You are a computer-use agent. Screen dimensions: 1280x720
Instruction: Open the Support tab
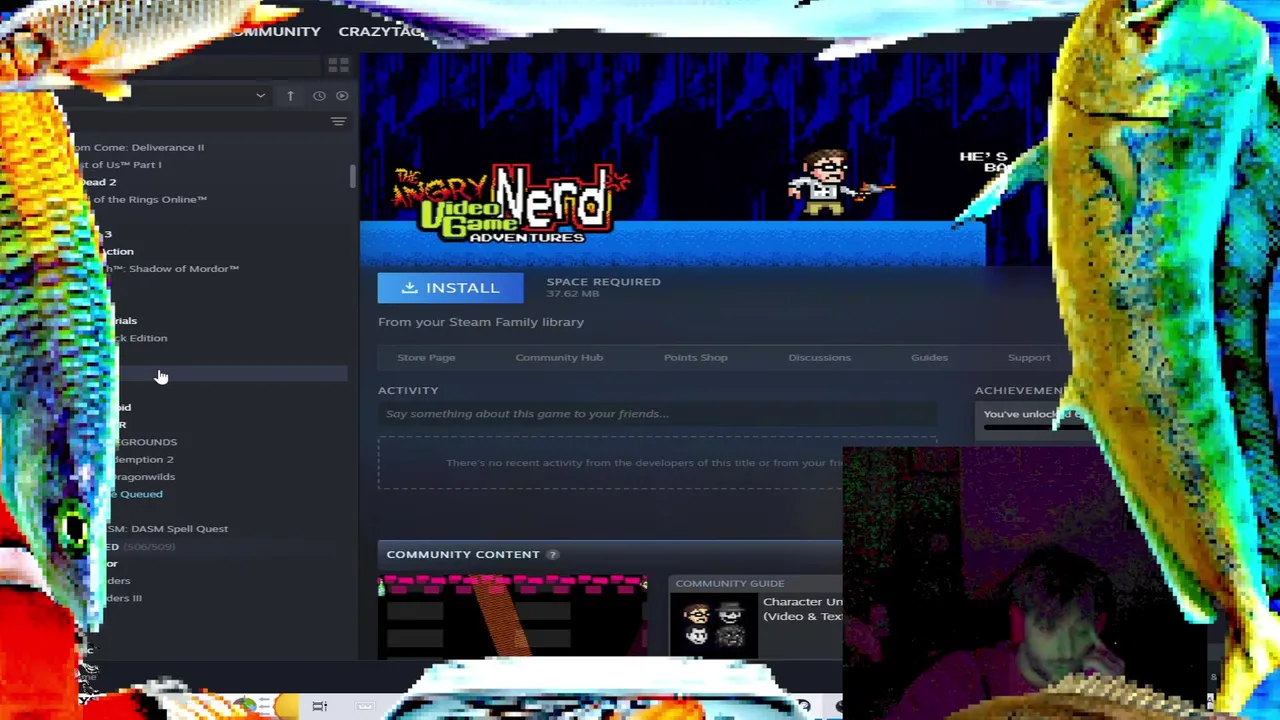click(x=1029, y=357)
